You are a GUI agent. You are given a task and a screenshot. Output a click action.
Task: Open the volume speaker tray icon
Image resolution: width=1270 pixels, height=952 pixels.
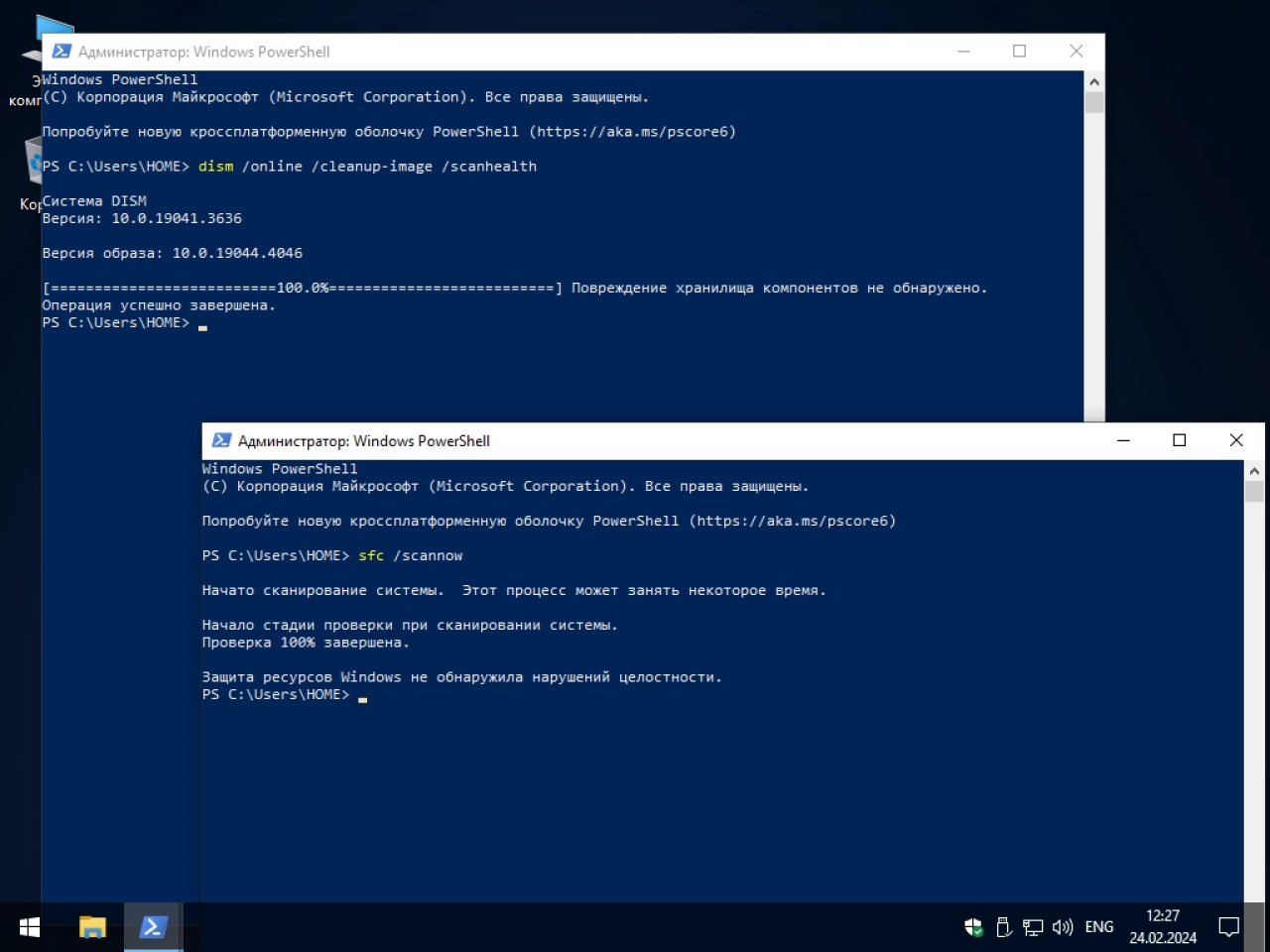tap(1063, 927)
